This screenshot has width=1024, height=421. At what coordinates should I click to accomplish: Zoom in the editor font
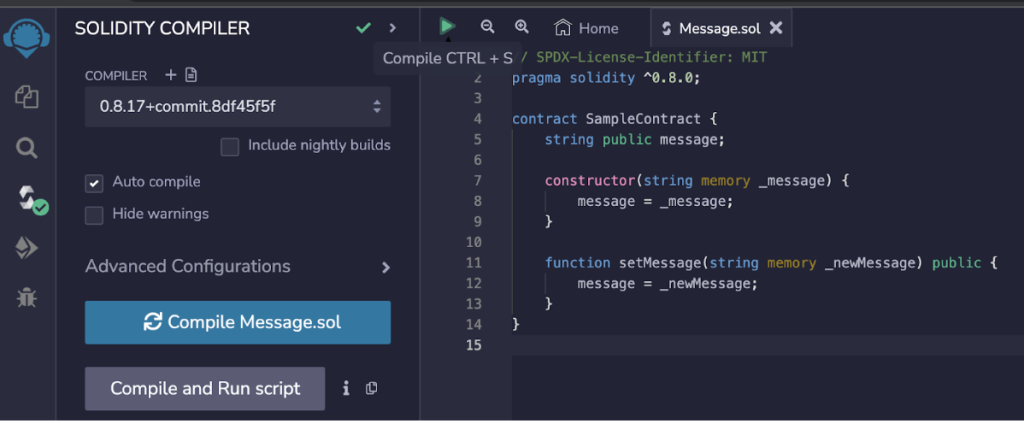[x=521, y=28]
